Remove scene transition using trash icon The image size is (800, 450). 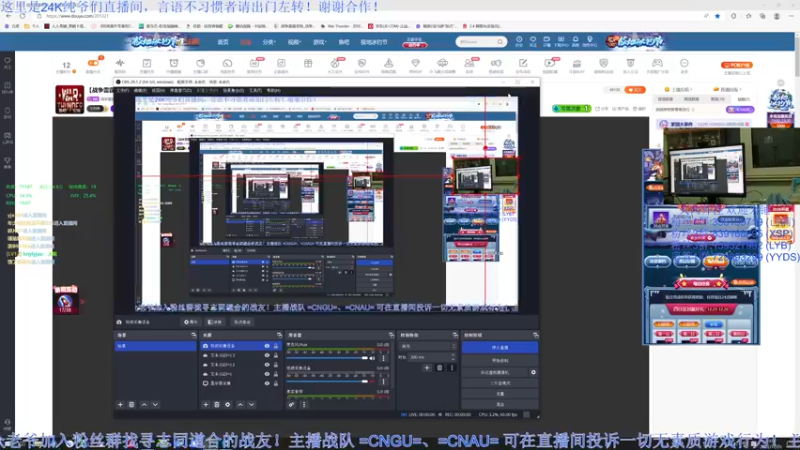[440, 367]
